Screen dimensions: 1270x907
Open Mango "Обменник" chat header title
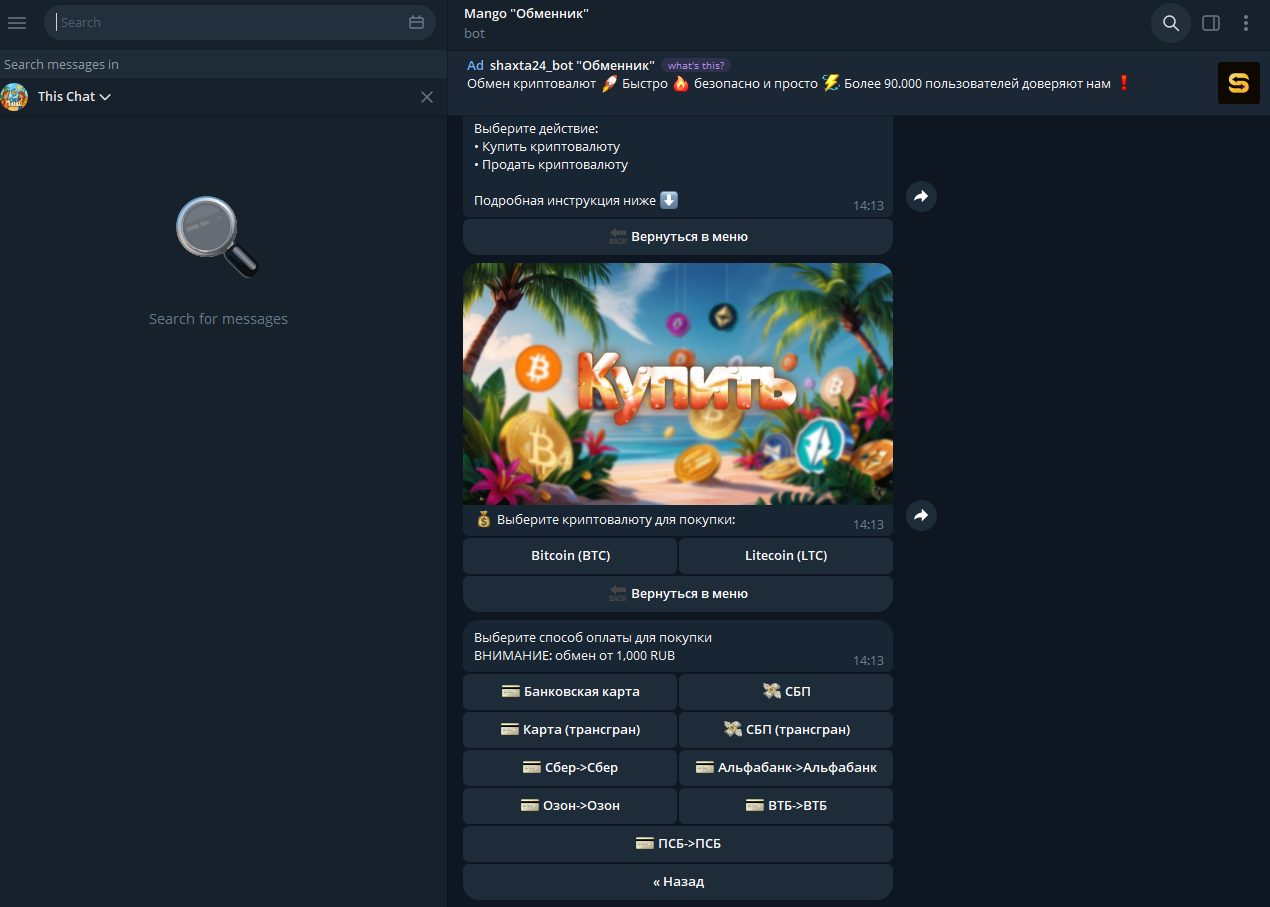(526, 14)
